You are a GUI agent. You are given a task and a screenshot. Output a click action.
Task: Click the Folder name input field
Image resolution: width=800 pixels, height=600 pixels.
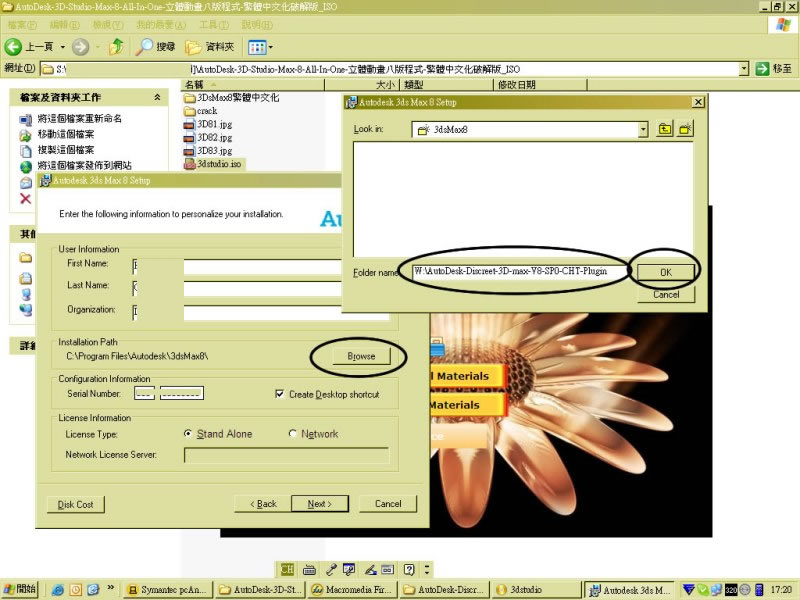[519, 271]
